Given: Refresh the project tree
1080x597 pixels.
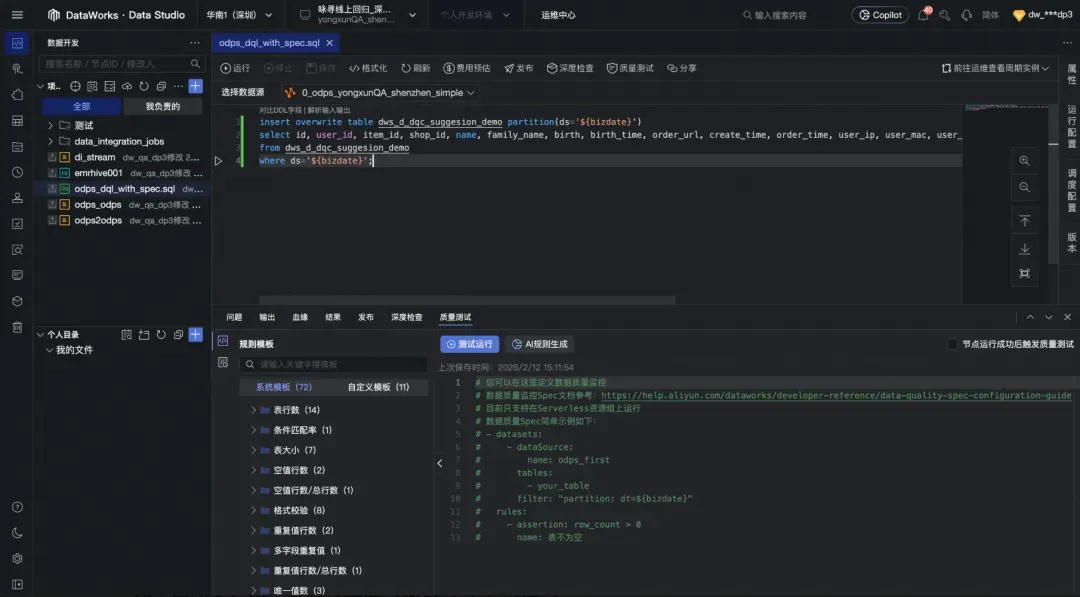Looking at the screenshot, I should [x=144, y=86].
